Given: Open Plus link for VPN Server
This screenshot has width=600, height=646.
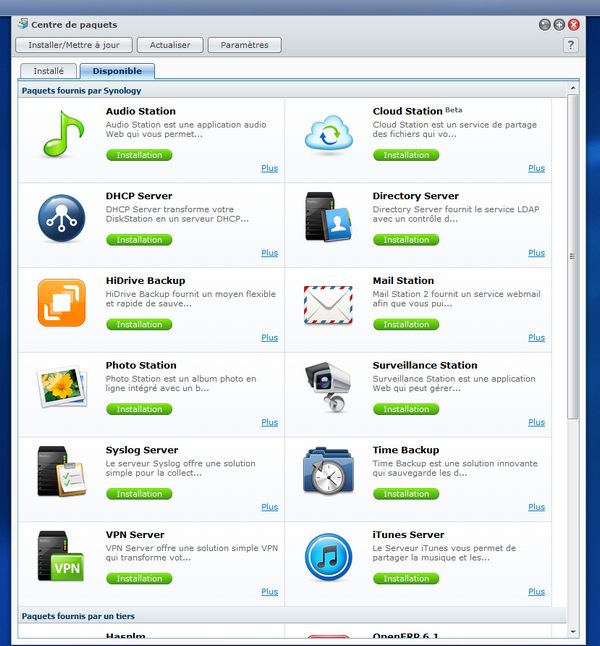Looking at the screenshot, I should click(x=270, y=592).
